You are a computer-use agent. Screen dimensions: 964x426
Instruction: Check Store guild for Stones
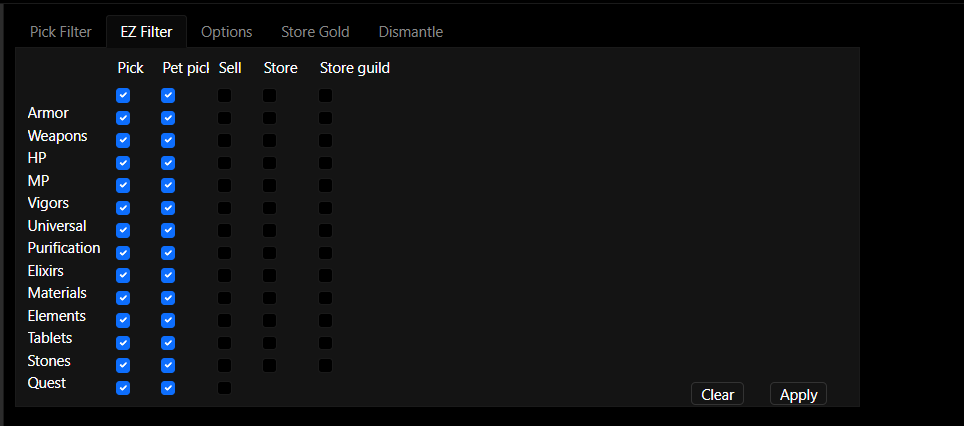(x=325, y=365)
